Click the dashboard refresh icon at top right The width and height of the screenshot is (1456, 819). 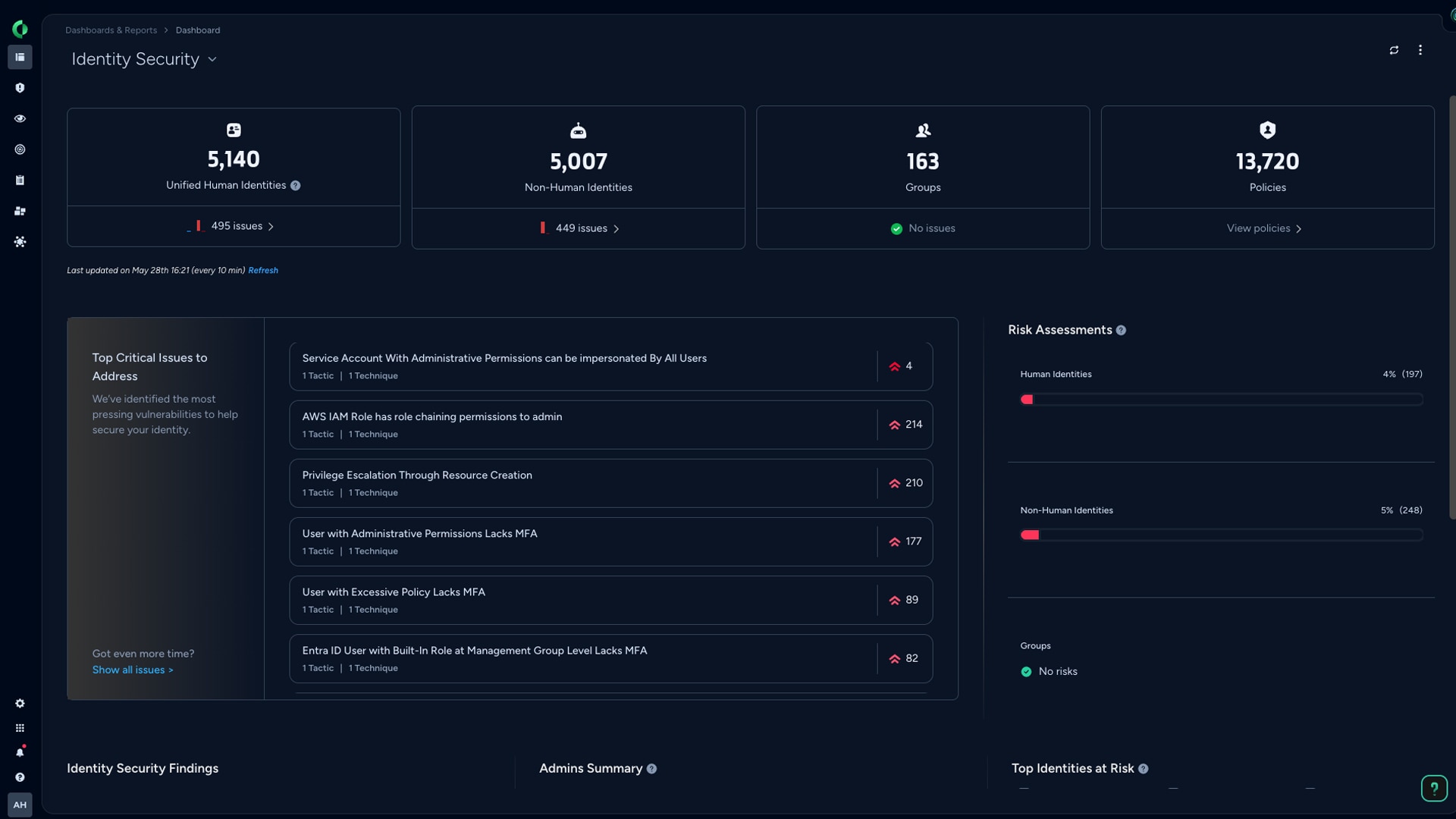tap(1394, 50)
